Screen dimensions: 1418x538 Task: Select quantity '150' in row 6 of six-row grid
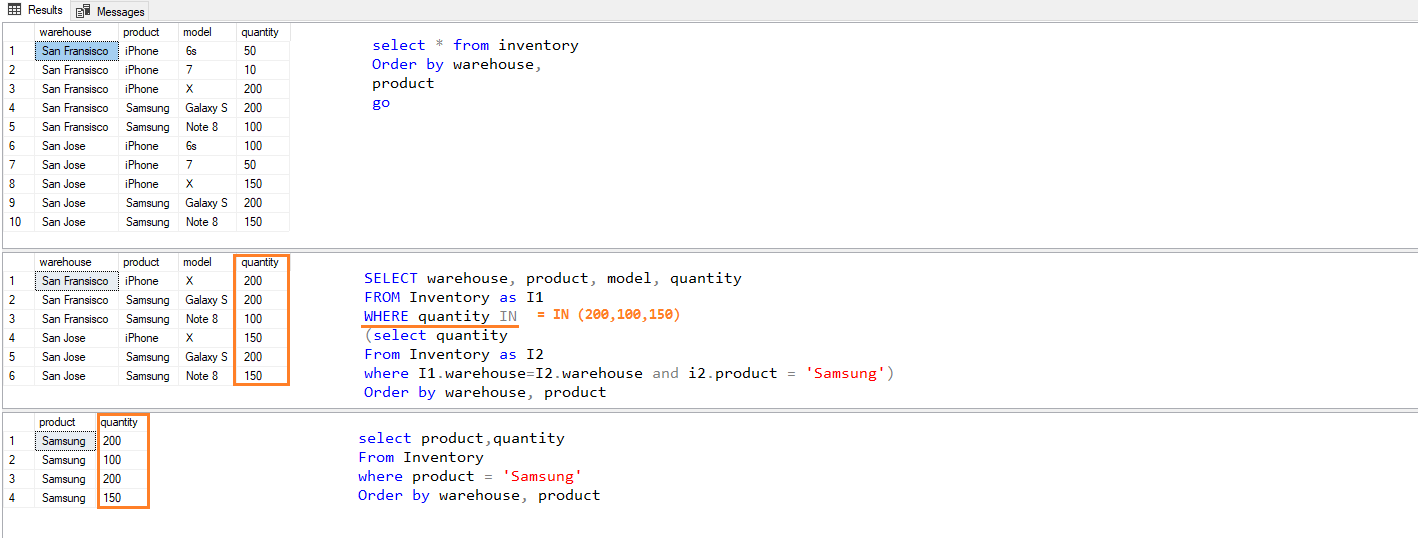coord(264,376)
